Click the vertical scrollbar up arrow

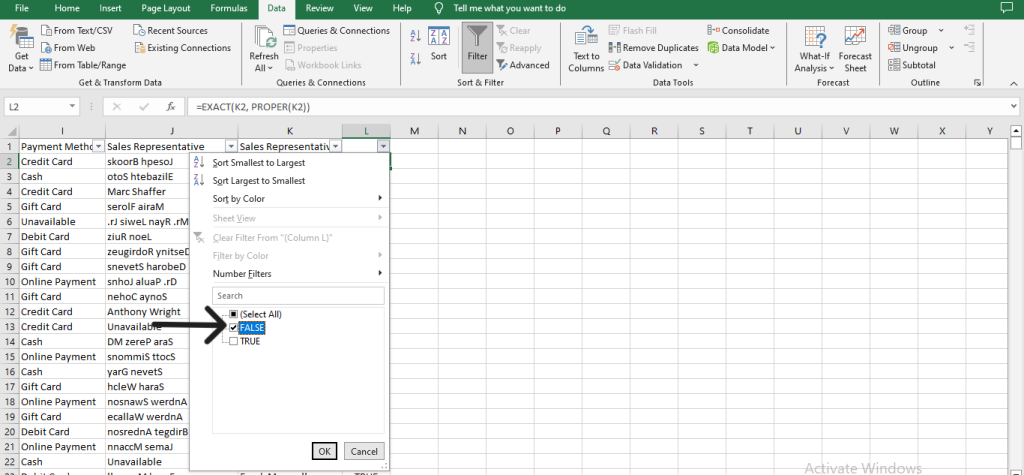(x=1015, y=129)
